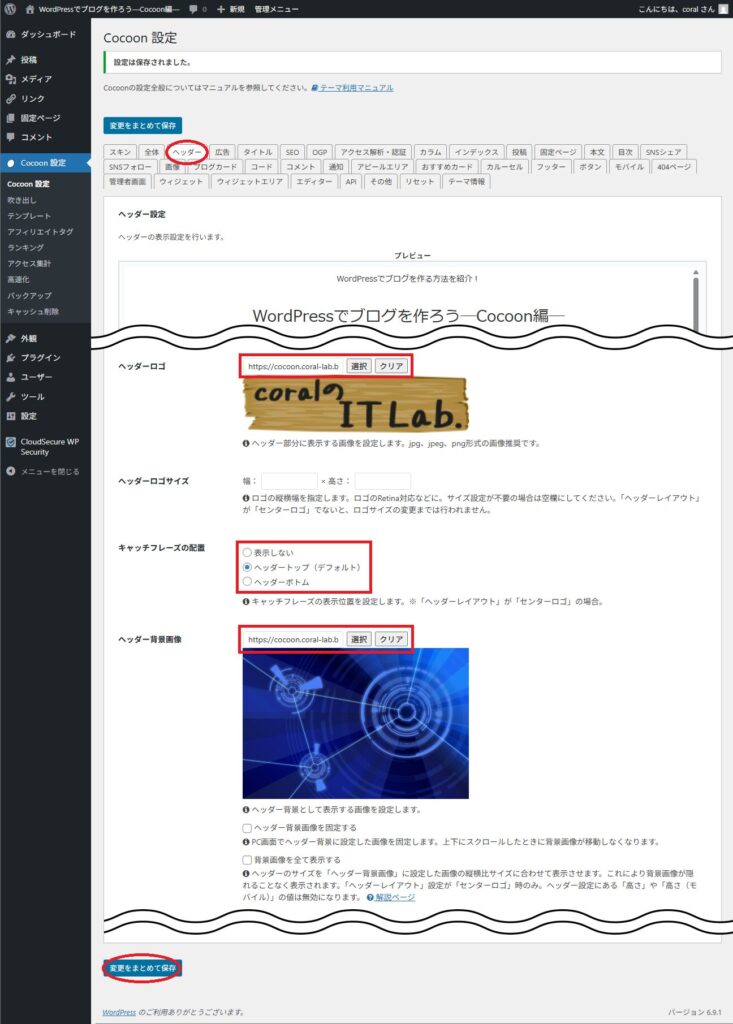
Task: Open キャッシュ削除 submenu item
Action: coord(33,312)
